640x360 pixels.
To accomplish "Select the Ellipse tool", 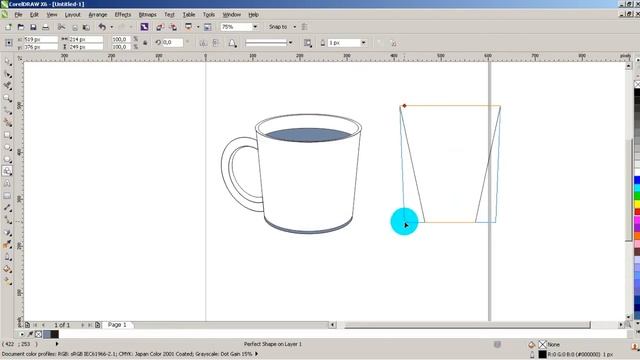I will 7,147.
